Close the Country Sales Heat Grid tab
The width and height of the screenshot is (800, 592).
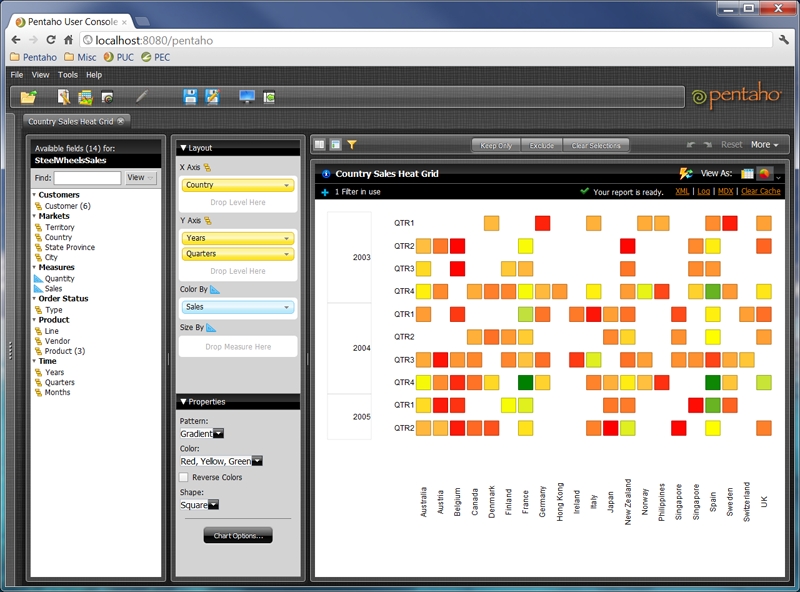(x=121, y=121)
